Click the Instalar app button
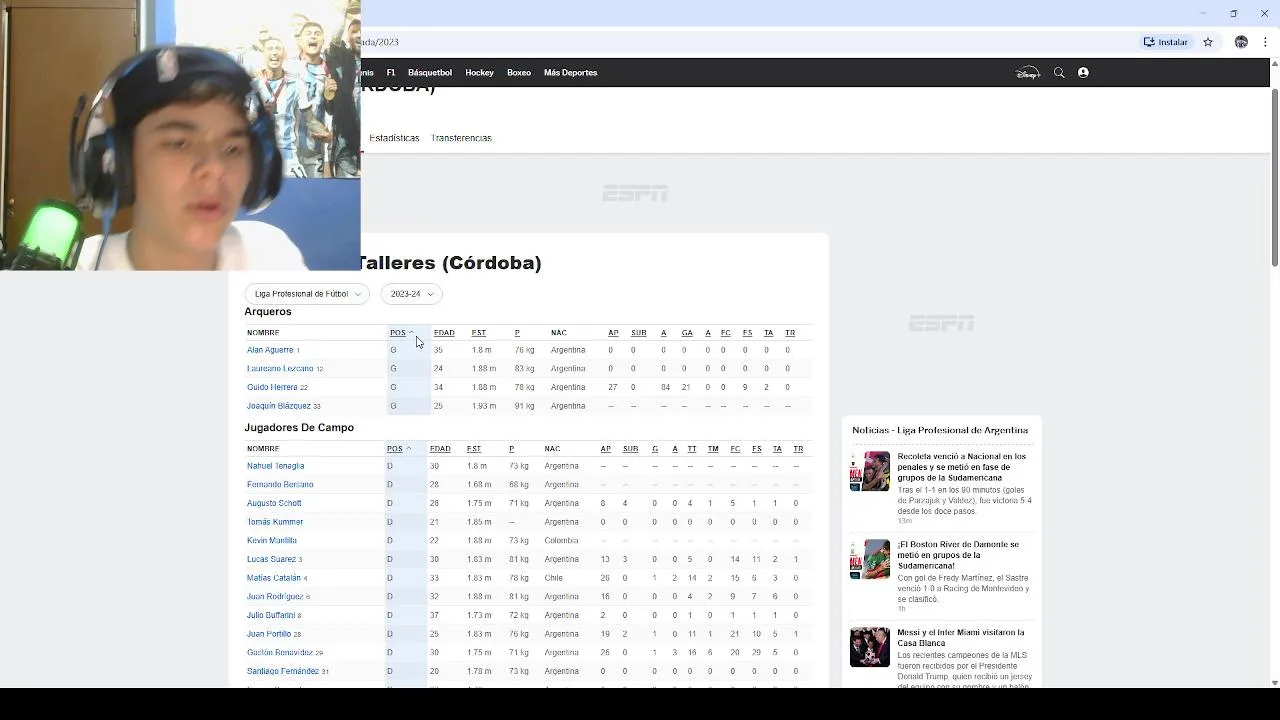The width and height of the screenshot is (1280, 720). coord(1166,42)
